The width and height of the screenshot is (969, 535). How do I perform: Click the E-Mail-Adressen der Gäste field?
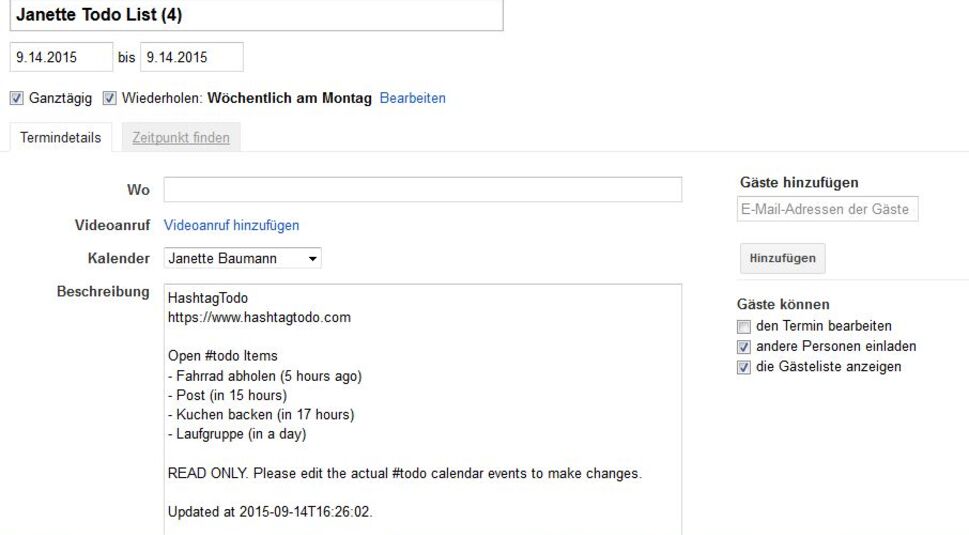[x=828, y=209]
